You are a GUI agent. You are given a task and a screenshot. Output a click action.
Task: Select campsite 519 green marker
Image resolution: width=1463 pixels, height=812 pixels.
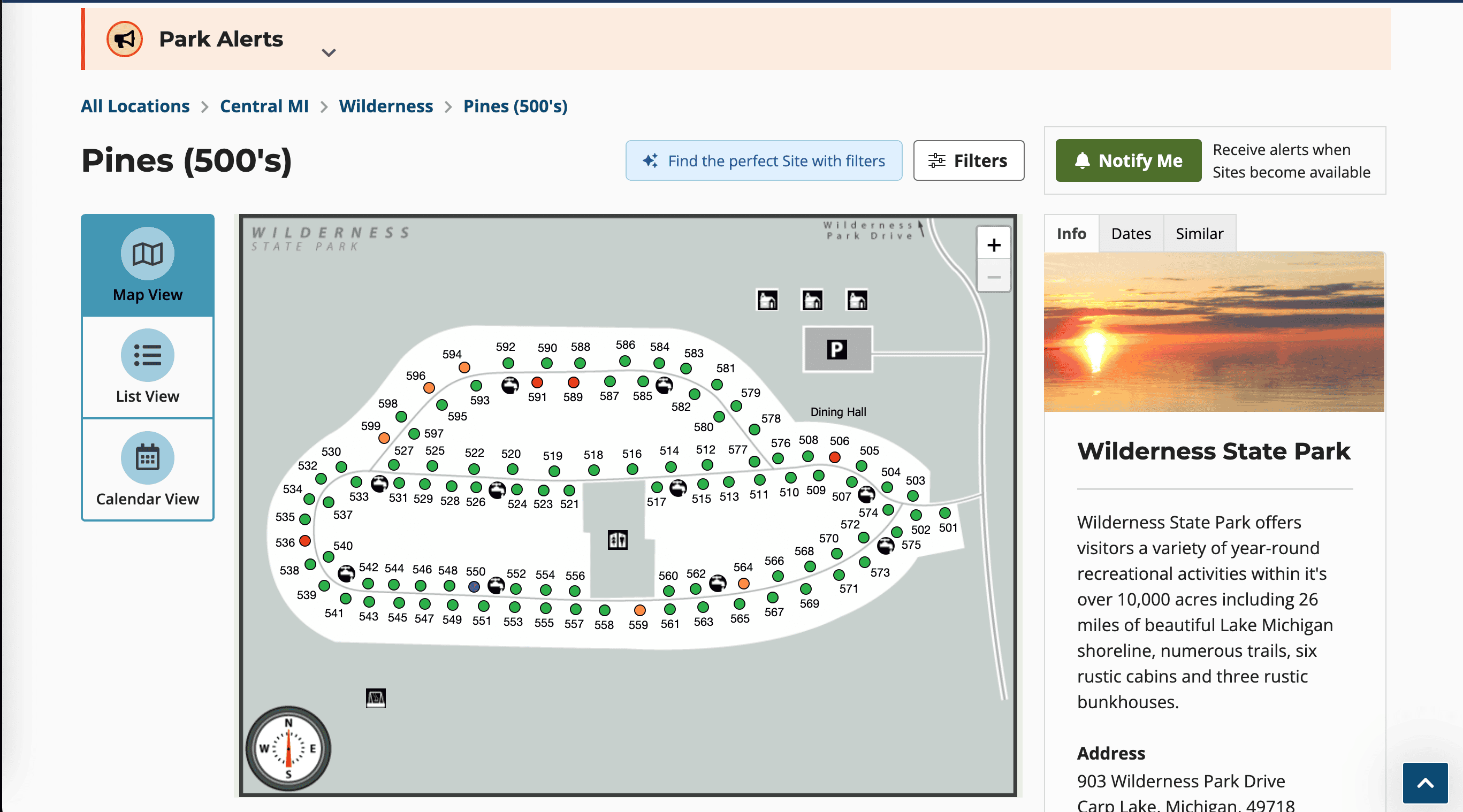[x=554, y=471]
